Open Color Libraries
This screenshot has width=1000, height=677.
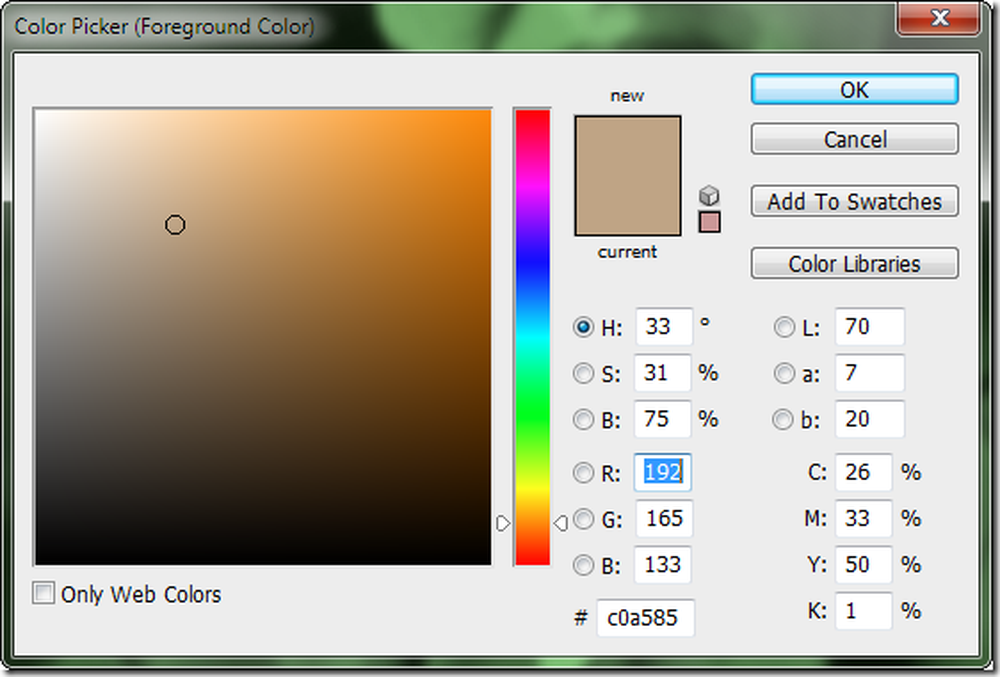[x=855, y=263]
